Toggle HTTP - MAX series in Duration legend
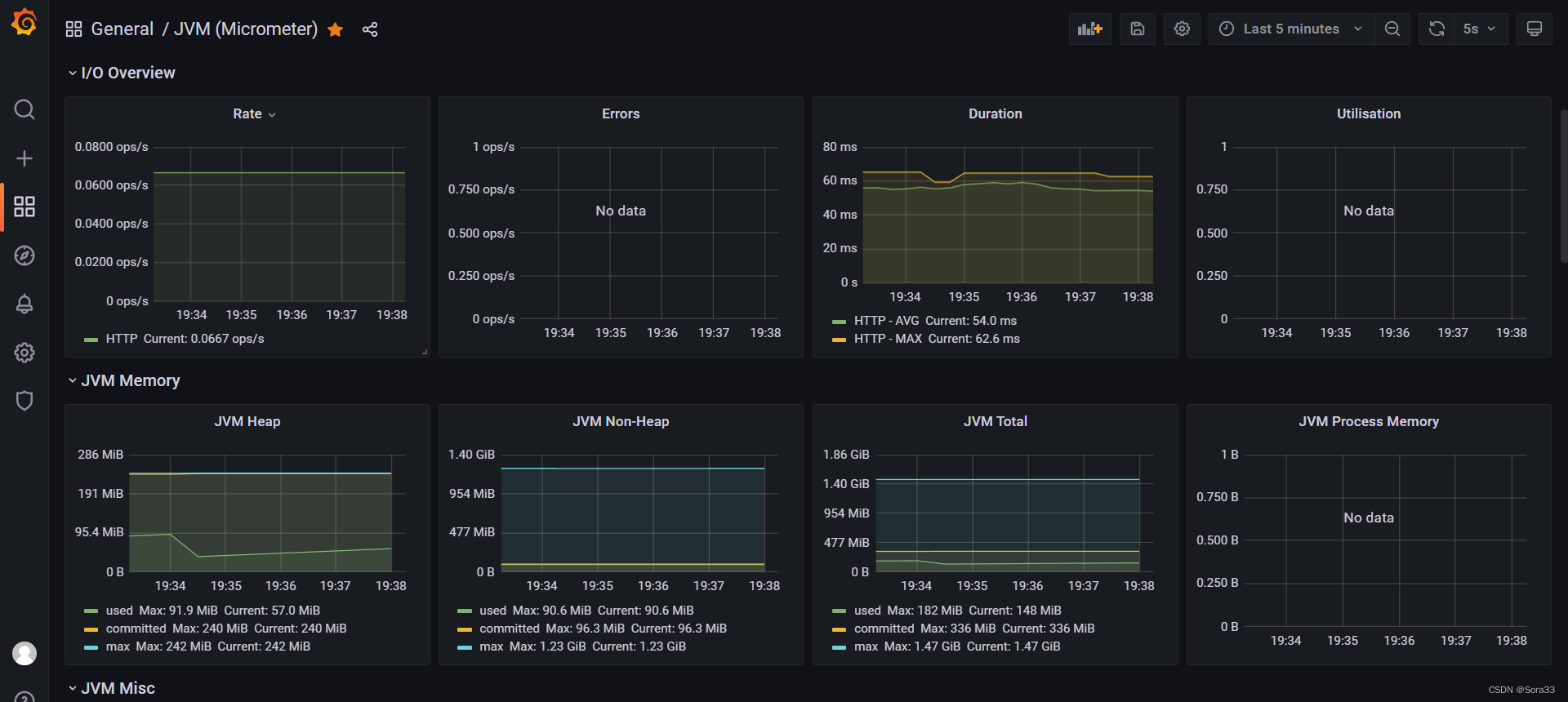The image size is (1568, 702). click(888, 339)
